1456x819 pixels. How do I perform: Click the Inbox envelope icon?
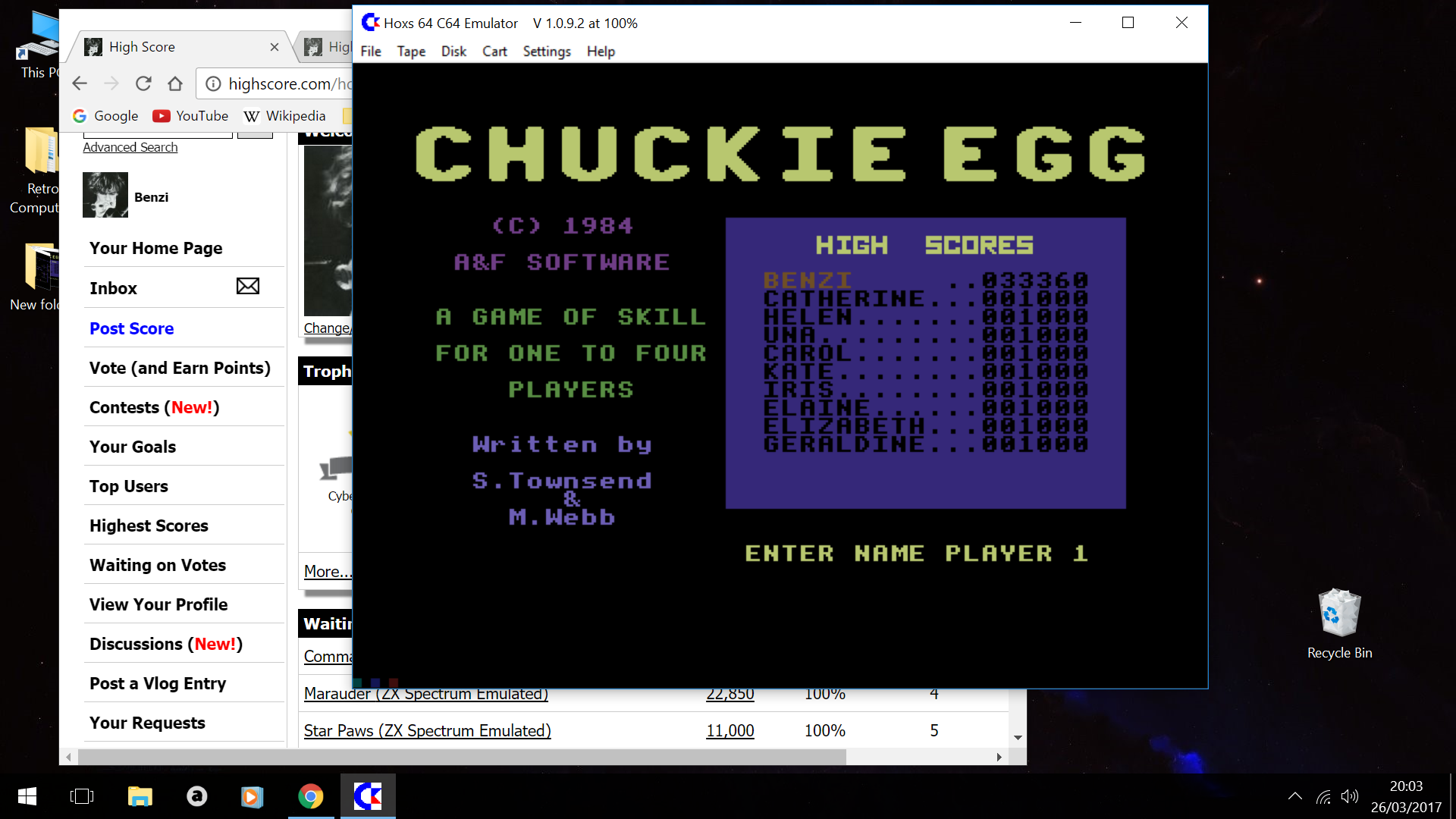(x=247, y=287)
